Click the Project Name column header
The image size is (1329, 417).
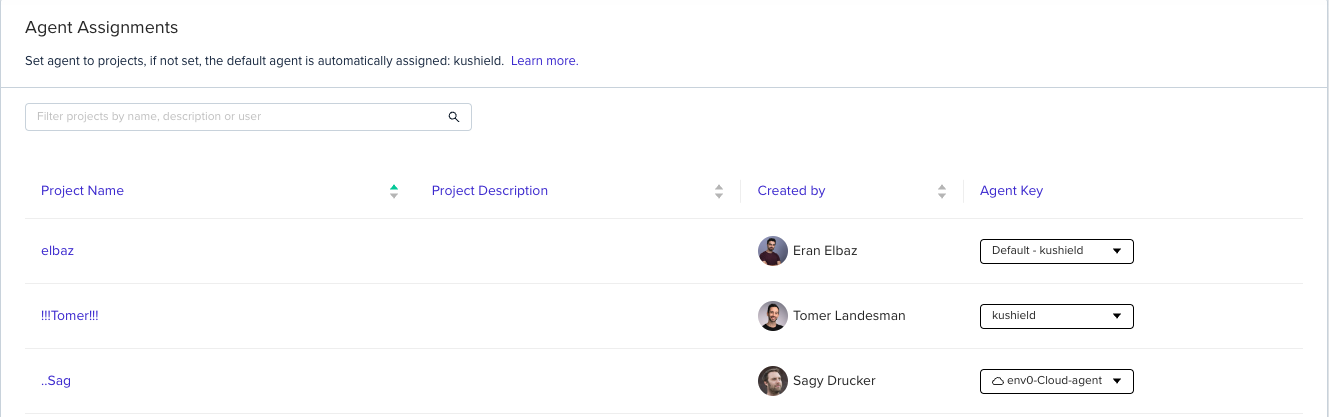[x=82, y=191]
